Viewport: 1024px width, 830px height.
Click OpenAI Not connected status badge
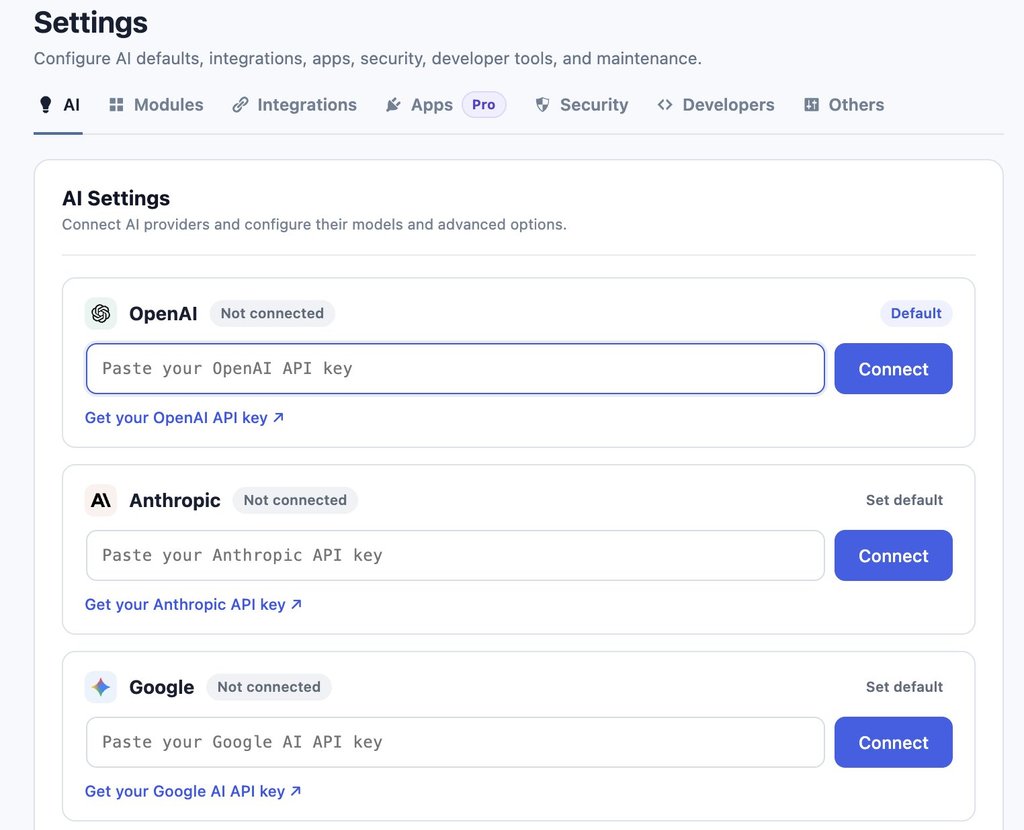pyautogui.click(x=272, y=313)
